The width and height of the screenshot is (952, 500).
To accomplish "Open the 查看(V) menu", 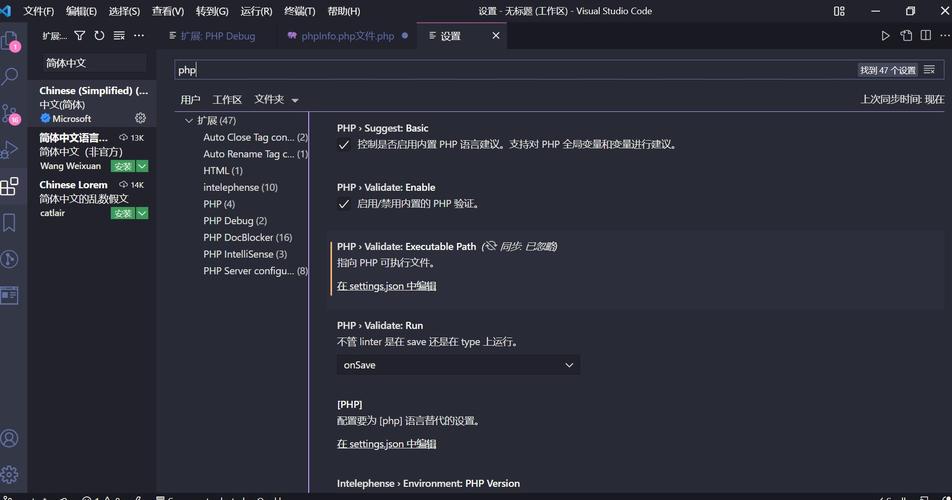I will (168, 11).
